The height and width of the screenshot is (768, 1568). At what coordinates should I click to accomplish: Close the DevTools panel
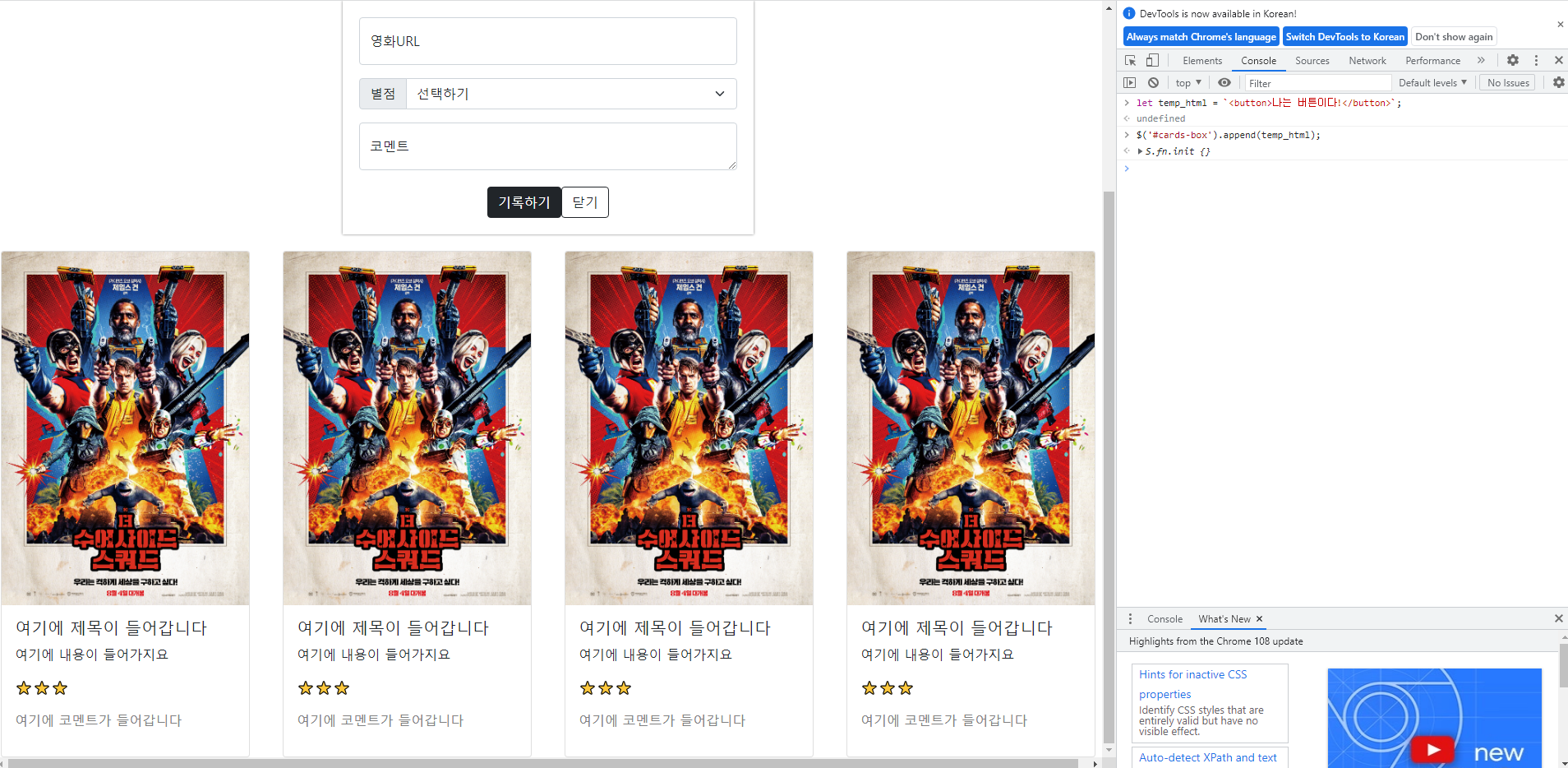(x=1558, y=60)
